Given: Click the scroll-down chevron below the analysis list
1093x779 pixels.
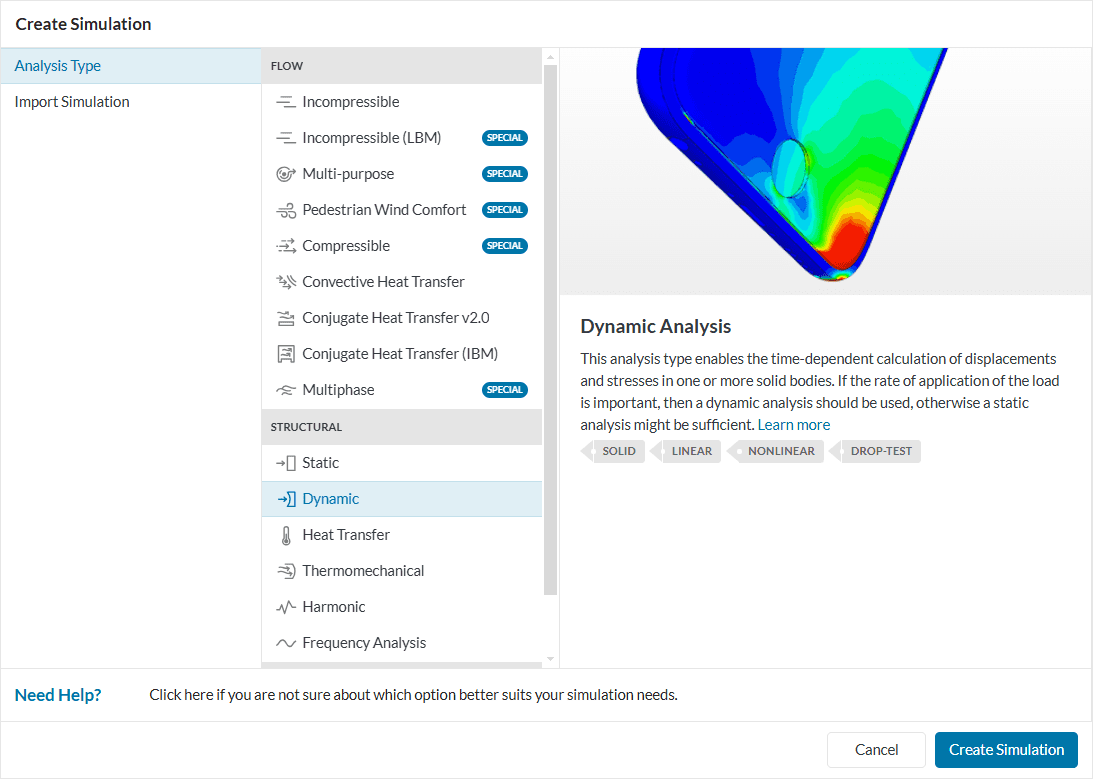Looking at the screenshot, I should pos(548,659).
